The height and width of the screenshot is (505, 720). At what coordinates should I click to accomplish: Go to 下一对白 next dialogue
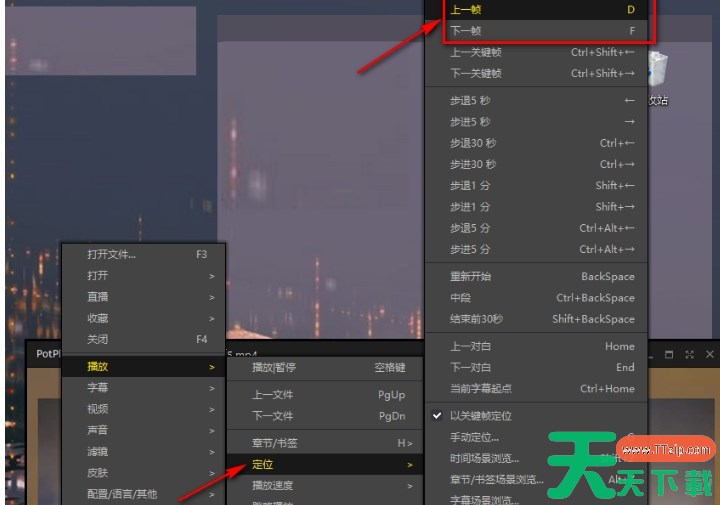(536, 367)
